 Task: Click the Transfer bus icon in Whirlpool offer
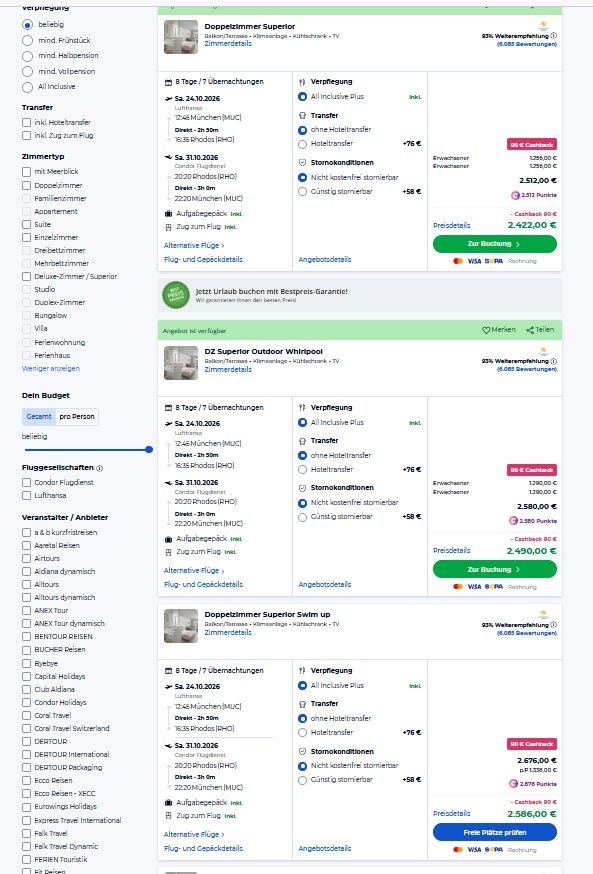coord(302,440)
